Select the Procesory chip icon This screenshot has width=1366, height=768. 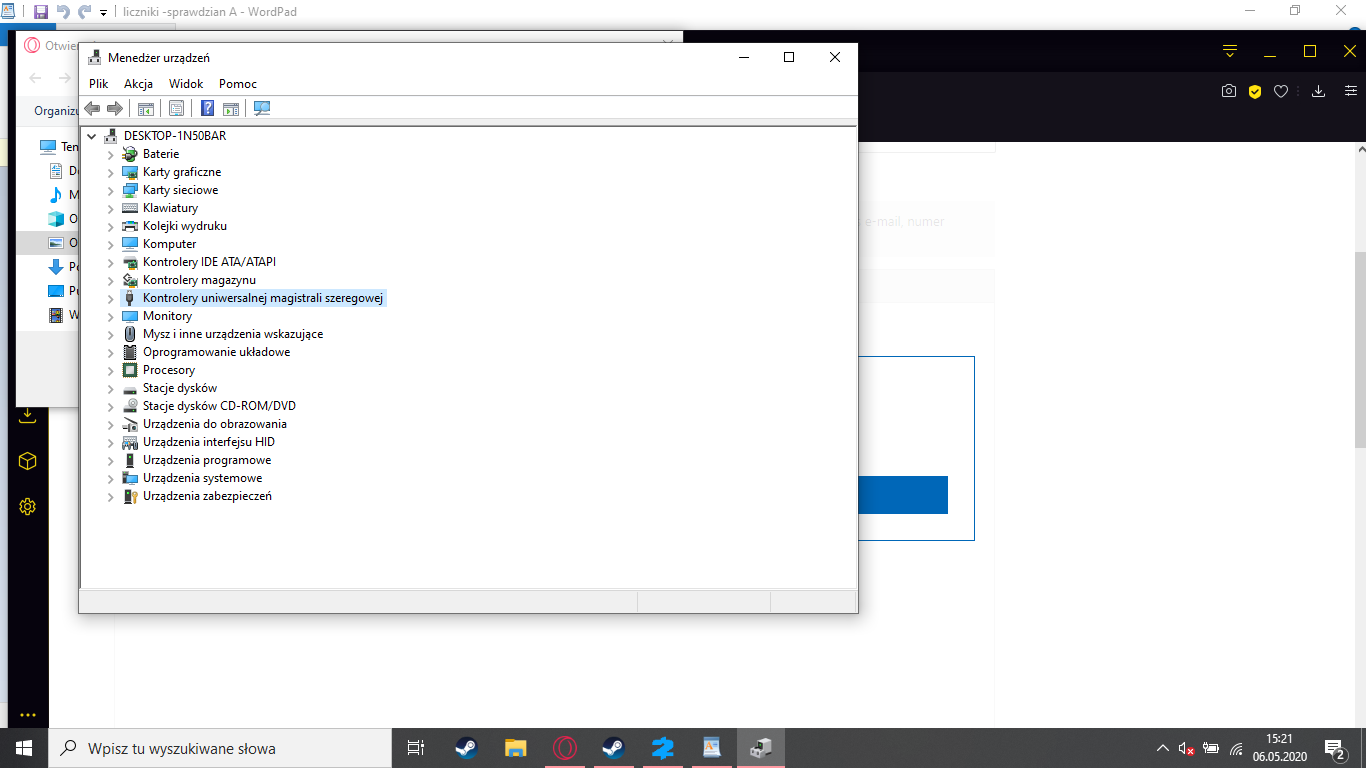(129, 370)
